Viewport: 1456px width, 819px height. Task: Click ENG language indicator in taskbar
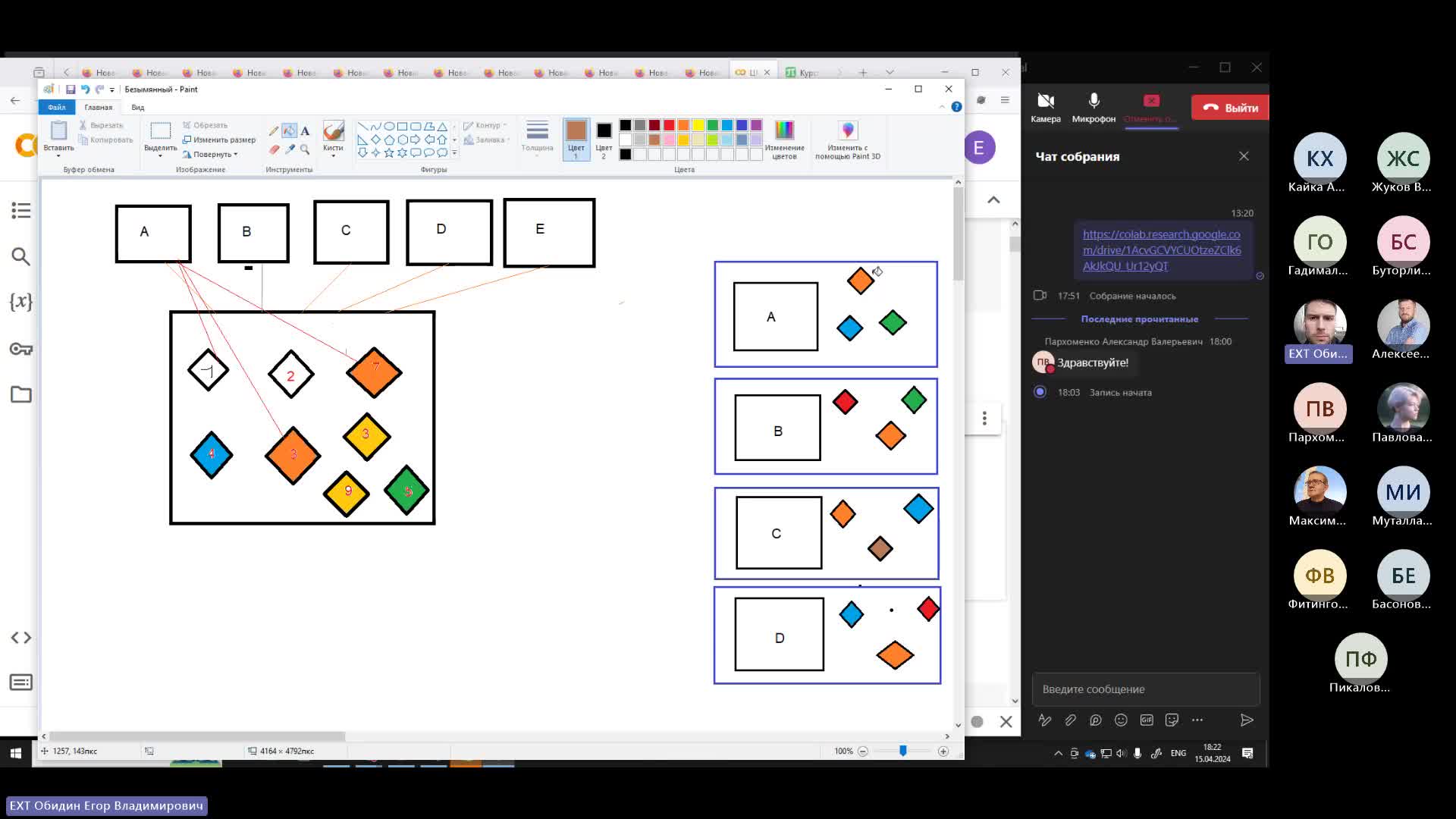click(x=1178, y=753)
